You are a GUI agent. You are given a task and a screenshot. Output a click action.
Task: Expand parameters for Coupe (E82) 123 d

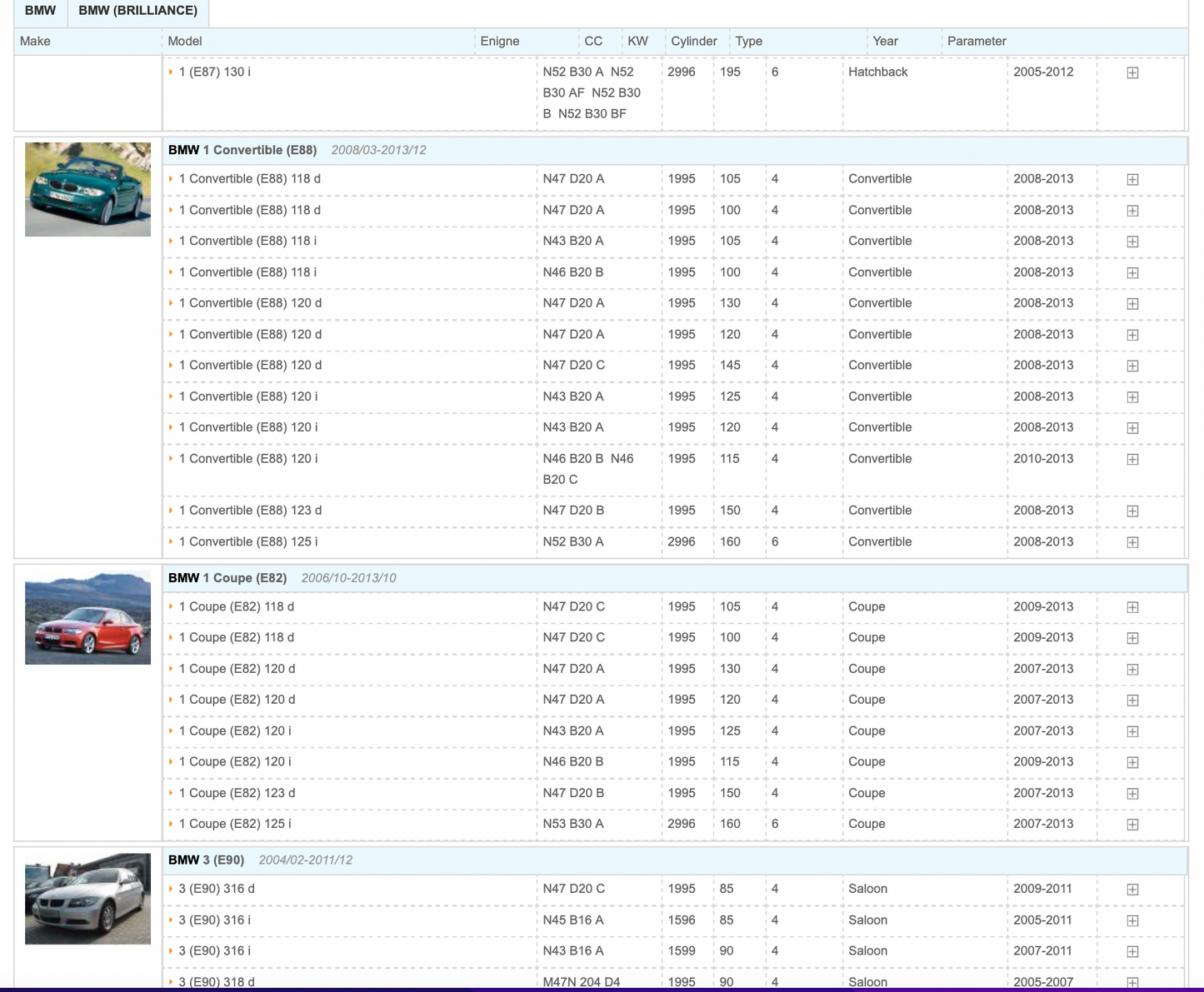point(1132,794)
